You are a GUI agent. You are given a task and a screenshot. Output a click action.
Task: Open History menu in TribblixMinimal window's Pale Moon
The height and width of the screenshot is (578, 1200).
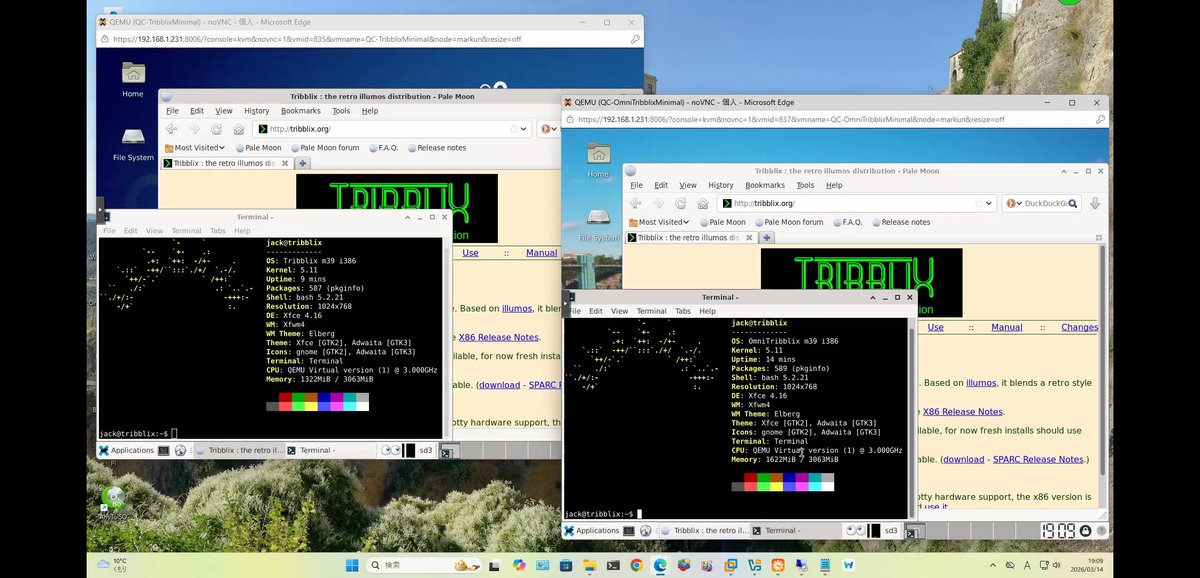257,111
